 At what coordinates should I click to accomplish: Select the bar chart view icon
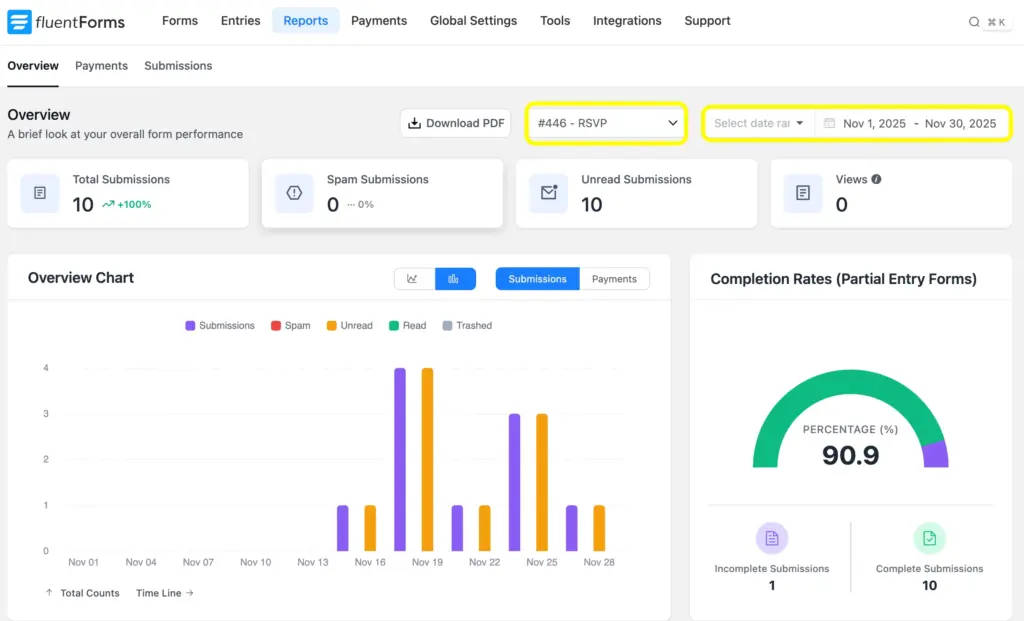455,278
